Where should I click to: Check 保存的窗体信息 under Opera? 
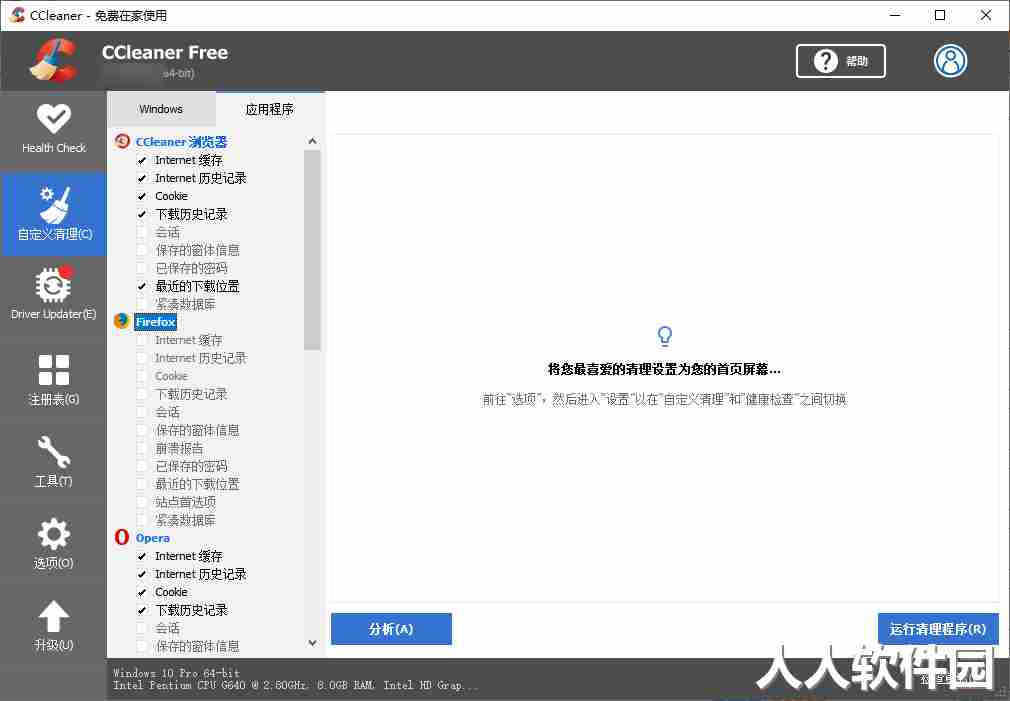[142, 646]
